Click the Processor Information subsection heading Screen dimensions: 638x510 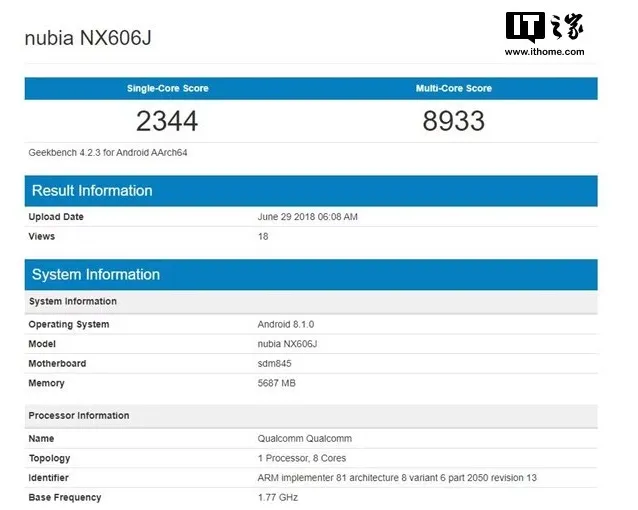click(x=79, y=416)
